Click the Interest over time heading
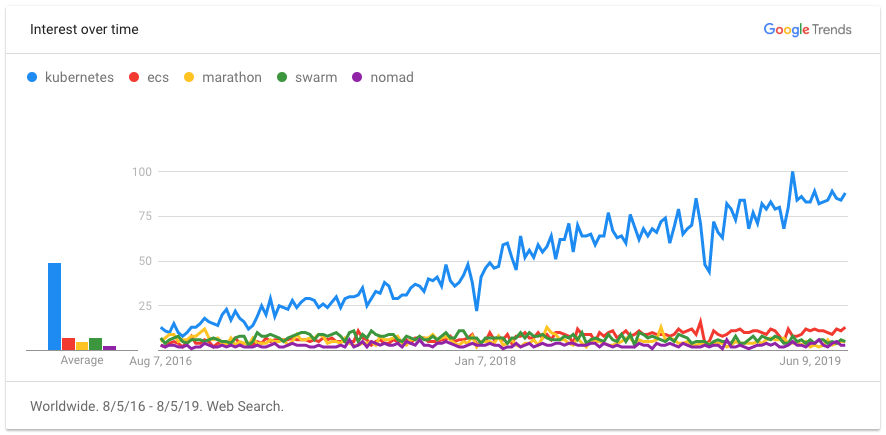 (x=84, y=29)
